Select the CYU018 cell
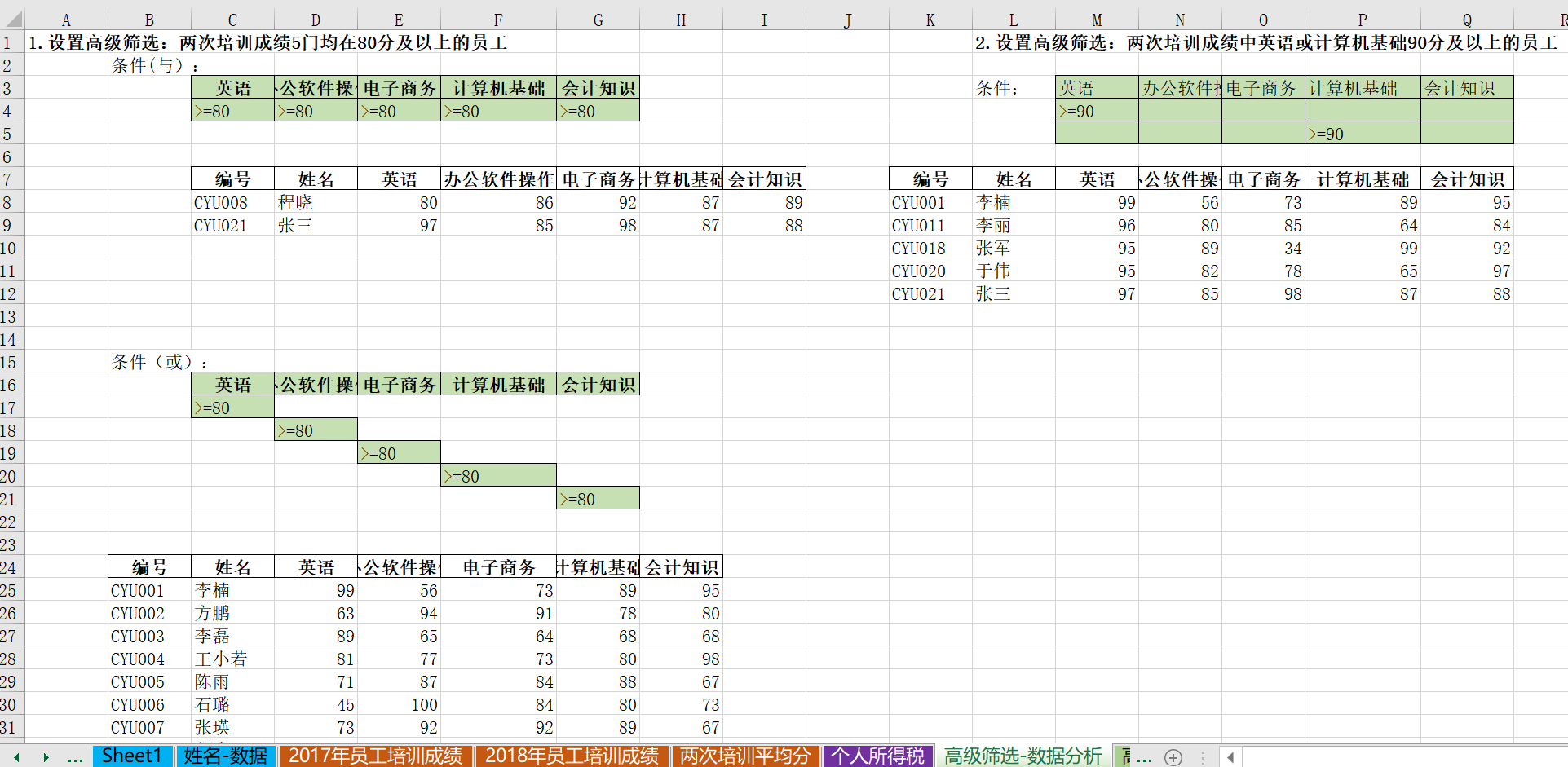The width and height of the screenshot is (1568, 767). (x=930, y=248)
